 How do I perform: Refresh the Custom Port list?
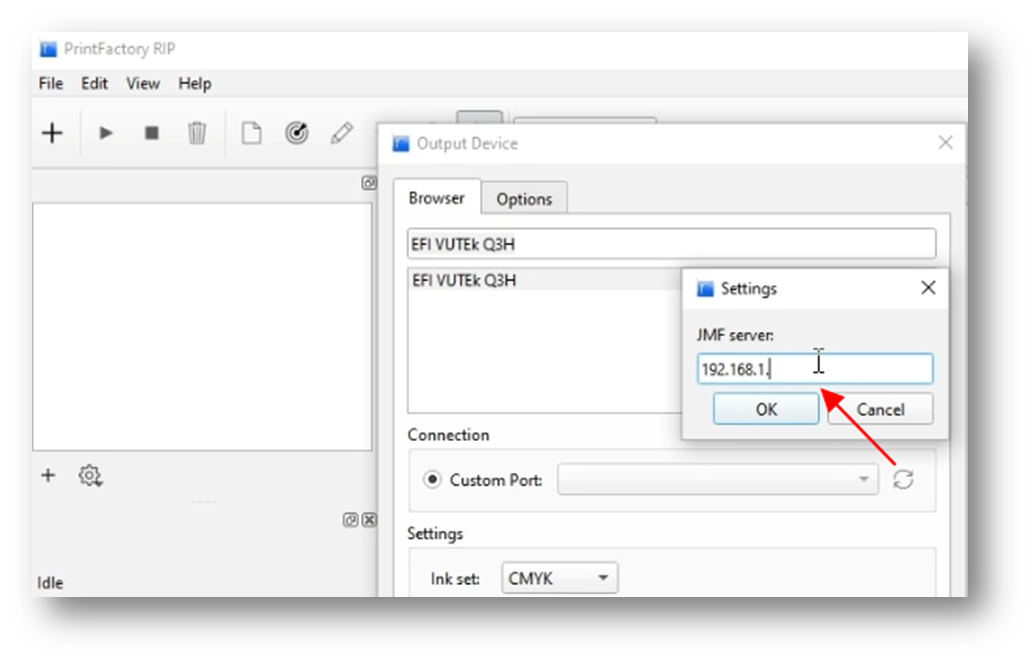pos(903,479)
